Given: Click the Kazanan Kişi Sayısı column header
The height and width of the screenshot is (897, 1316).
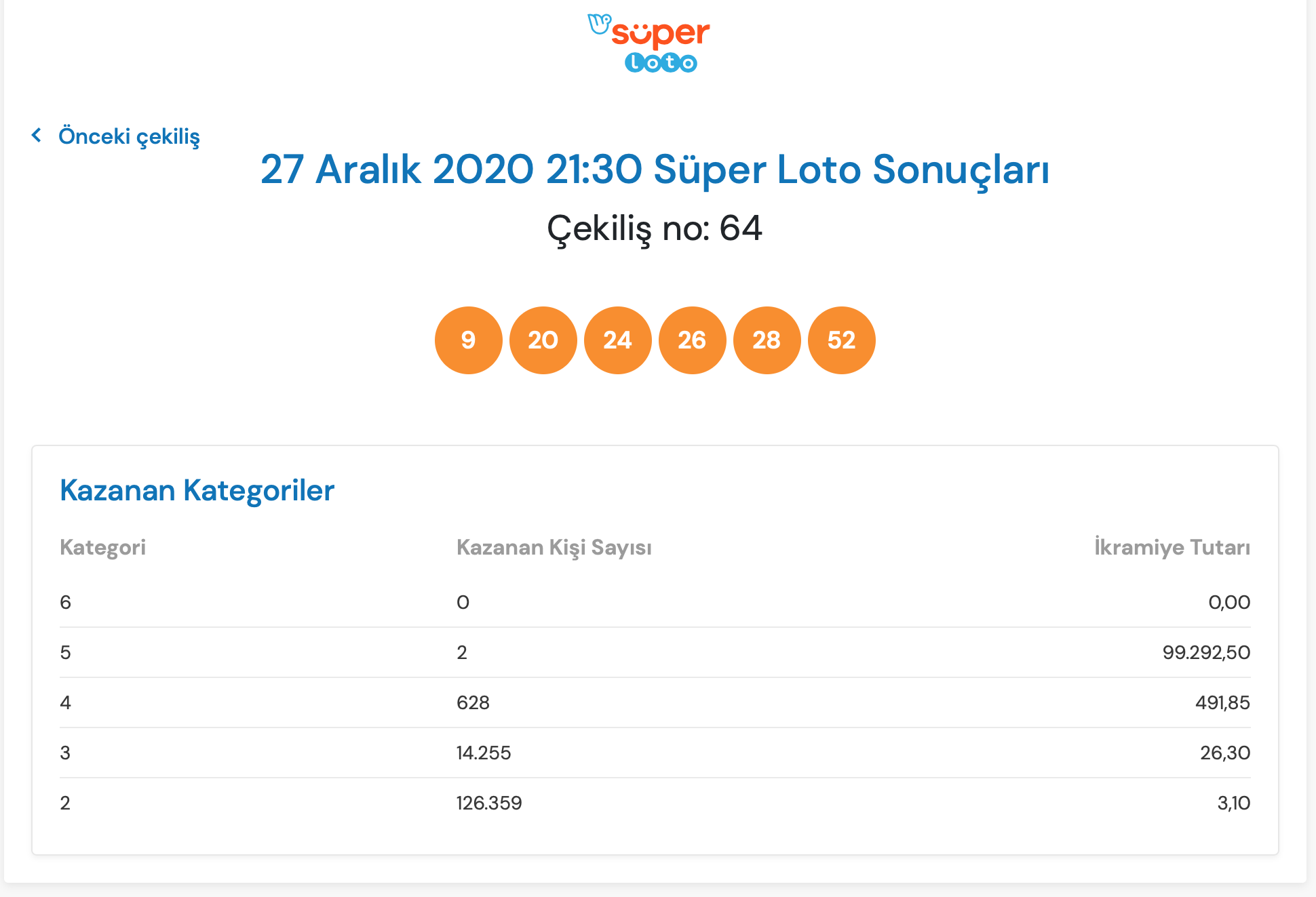Looking at the screenshot, I should coord(554,547).
